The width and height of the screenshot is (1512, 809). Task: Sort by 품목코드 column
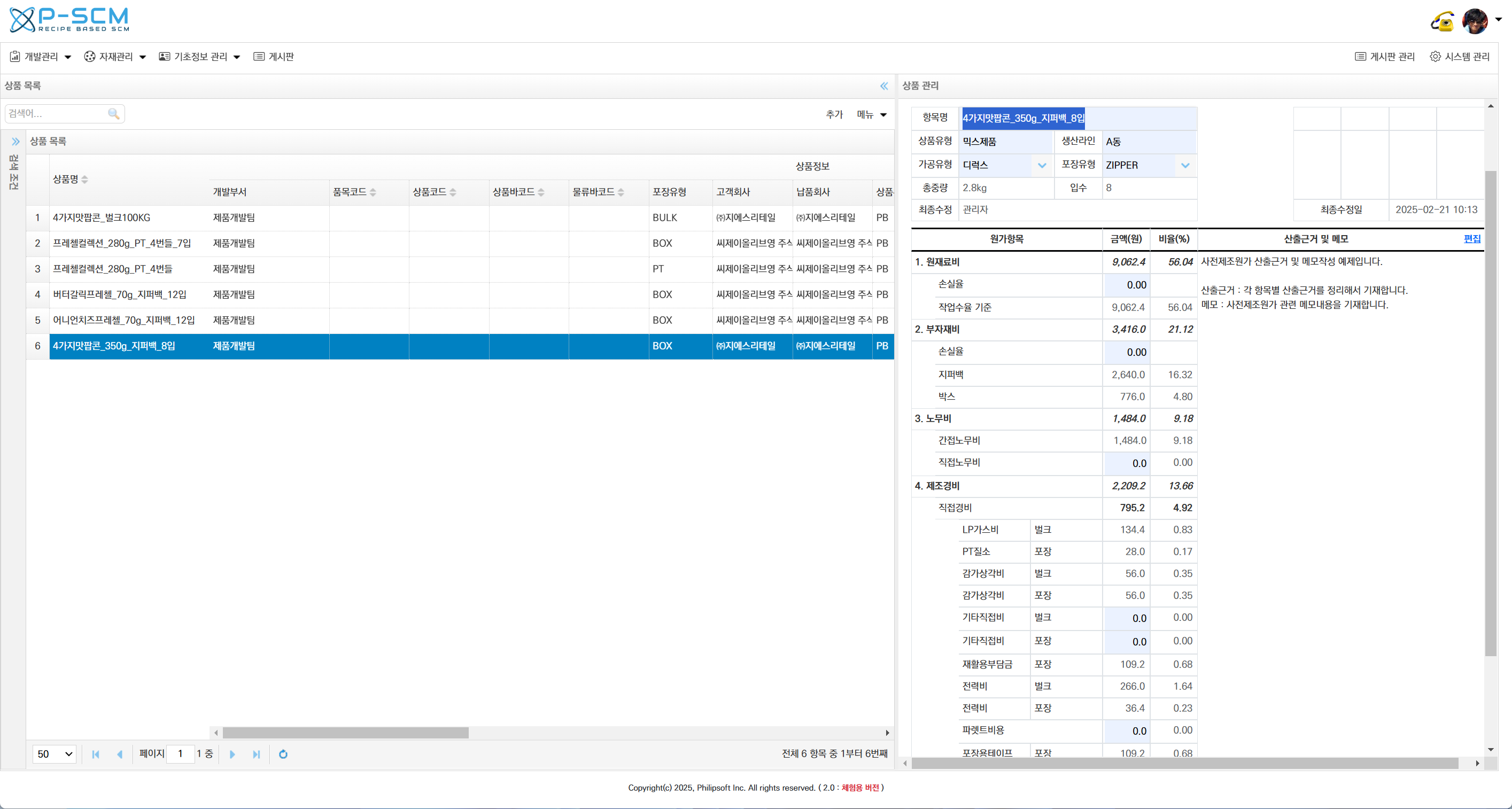point(354,192)
